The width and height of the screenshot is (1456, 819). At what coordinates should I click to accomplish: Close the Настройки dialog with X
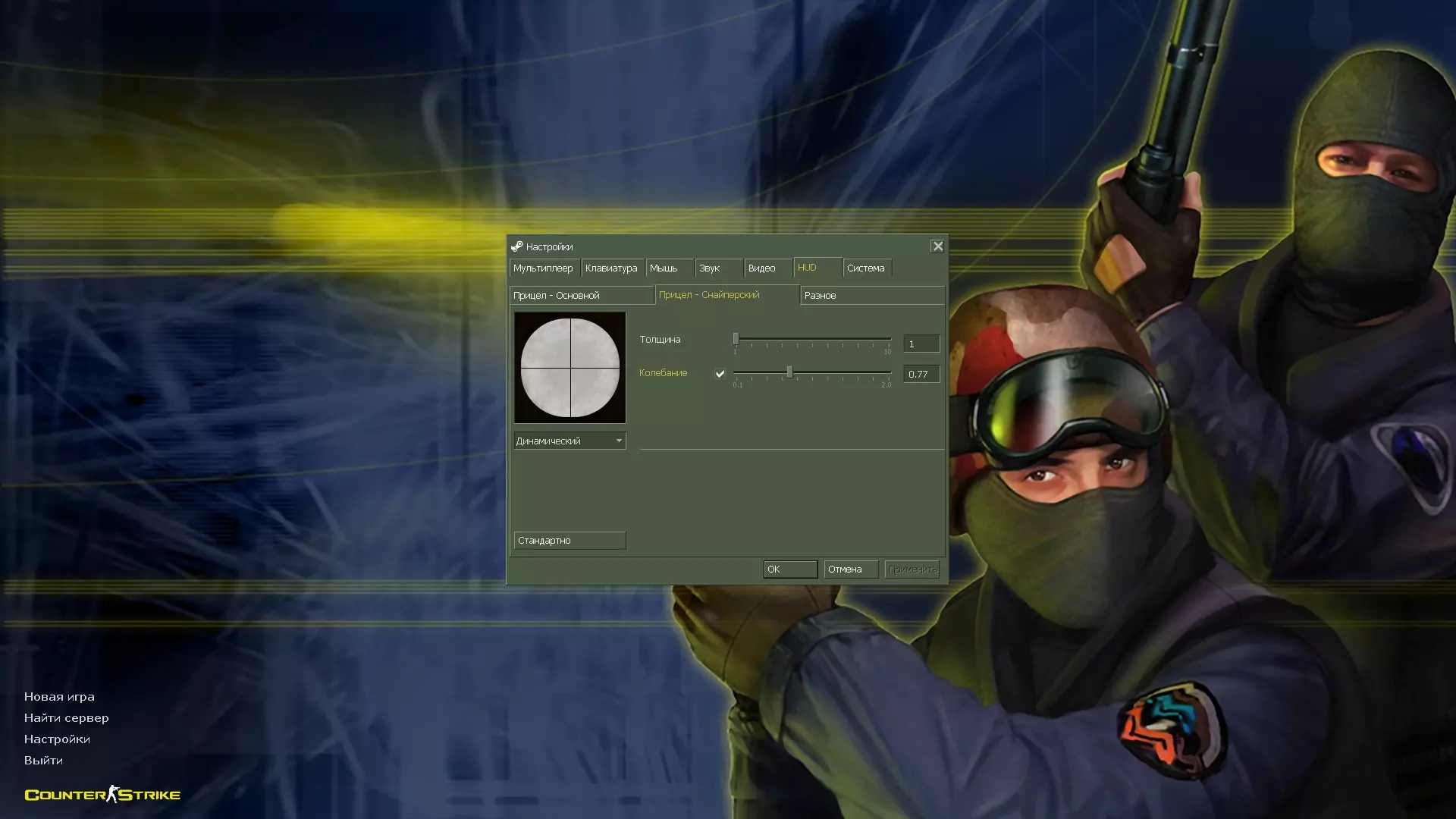click(937, 246)
